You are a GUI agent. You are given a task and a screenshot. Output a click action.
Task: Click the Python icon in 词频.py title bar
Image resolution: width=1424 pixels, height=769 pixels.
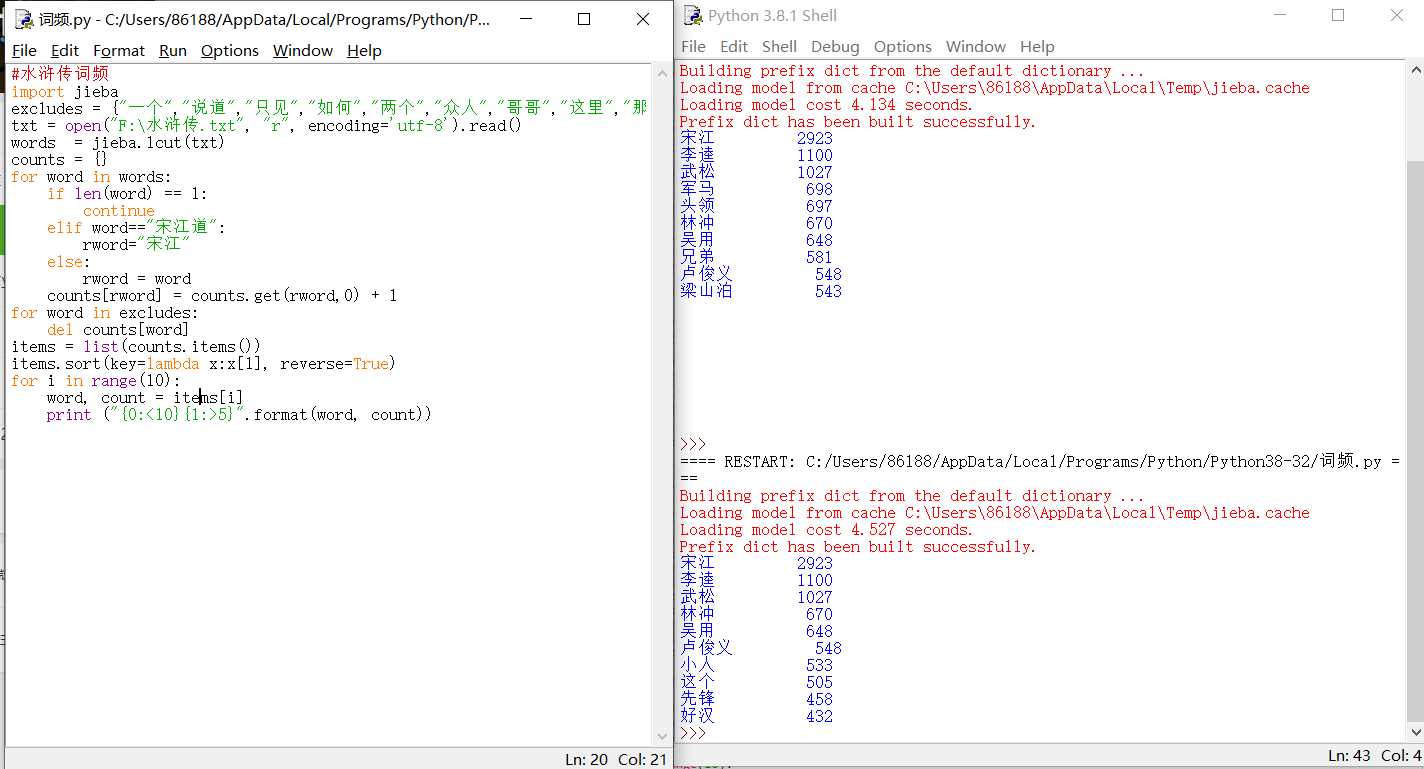point(24,19)
